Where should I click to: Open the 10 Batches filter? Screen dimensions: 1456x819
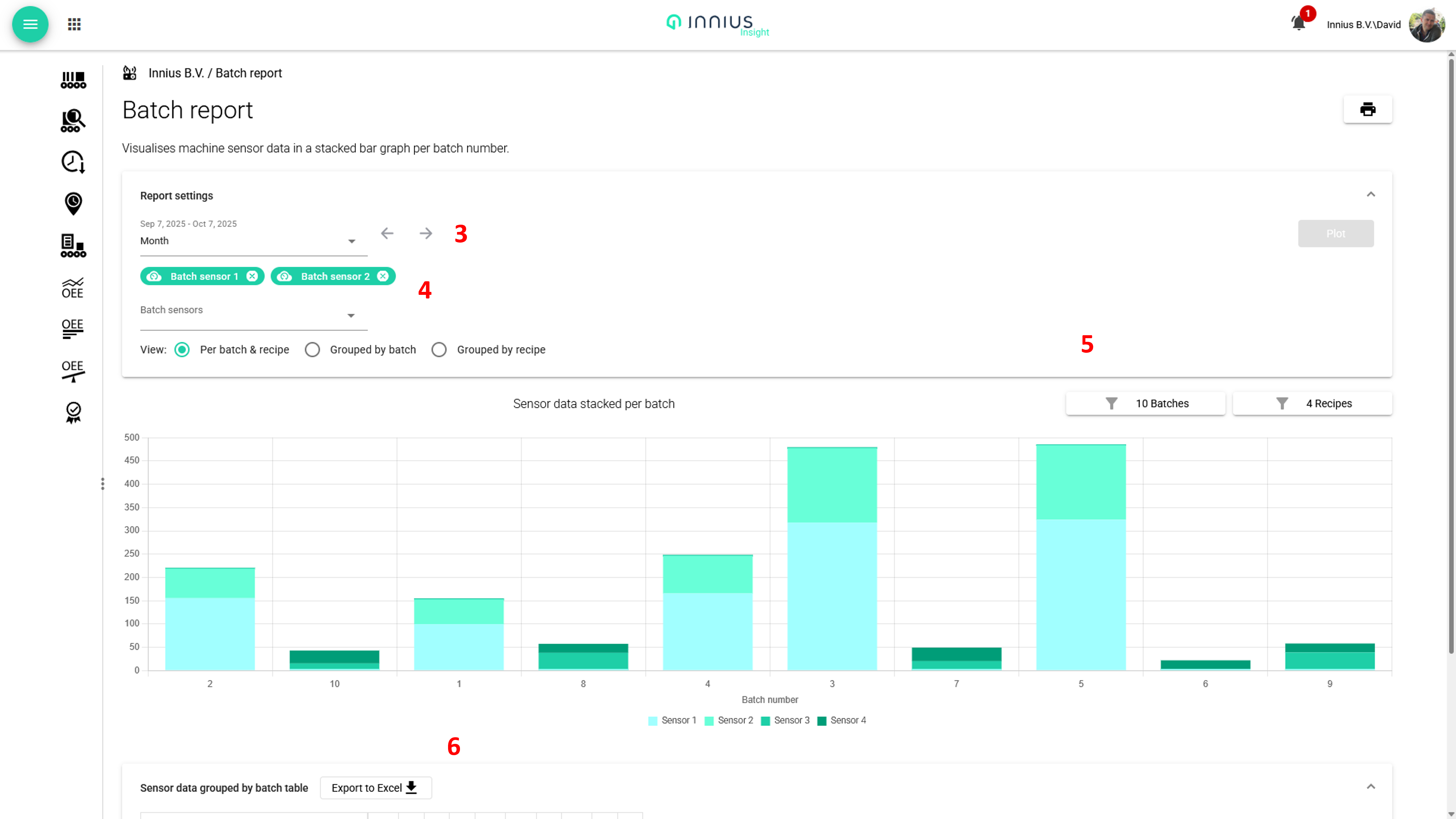pyautogui.click(x=1145, y=404)
